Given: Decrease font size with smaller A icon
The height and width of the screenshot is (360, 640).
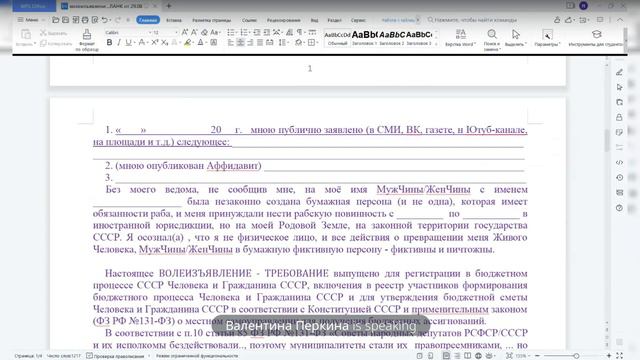Looking at the screenshot, I should (194, 32).
